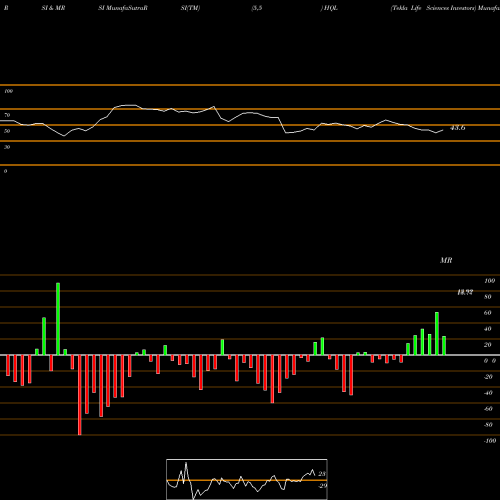The image size is (500, 500).
Task: Click the RSI axis label 0
Action: (x=6, y=171)
